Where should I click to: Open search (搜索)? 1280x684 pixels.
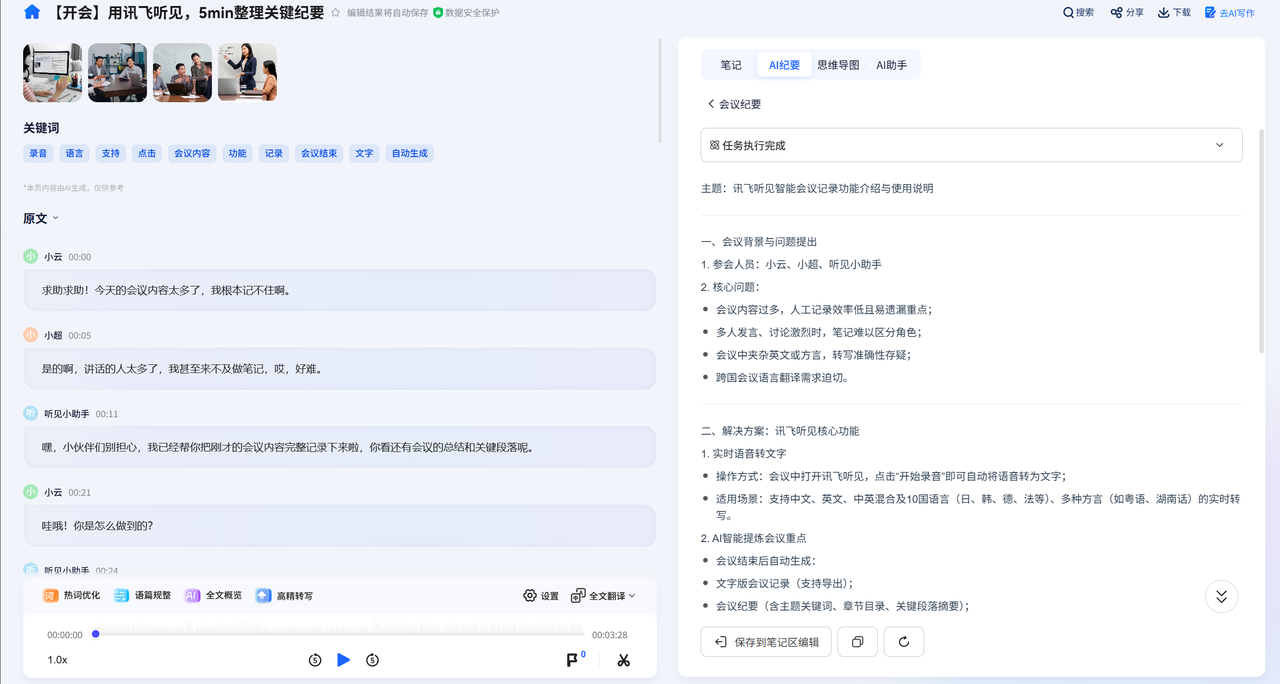(1078, 13)
